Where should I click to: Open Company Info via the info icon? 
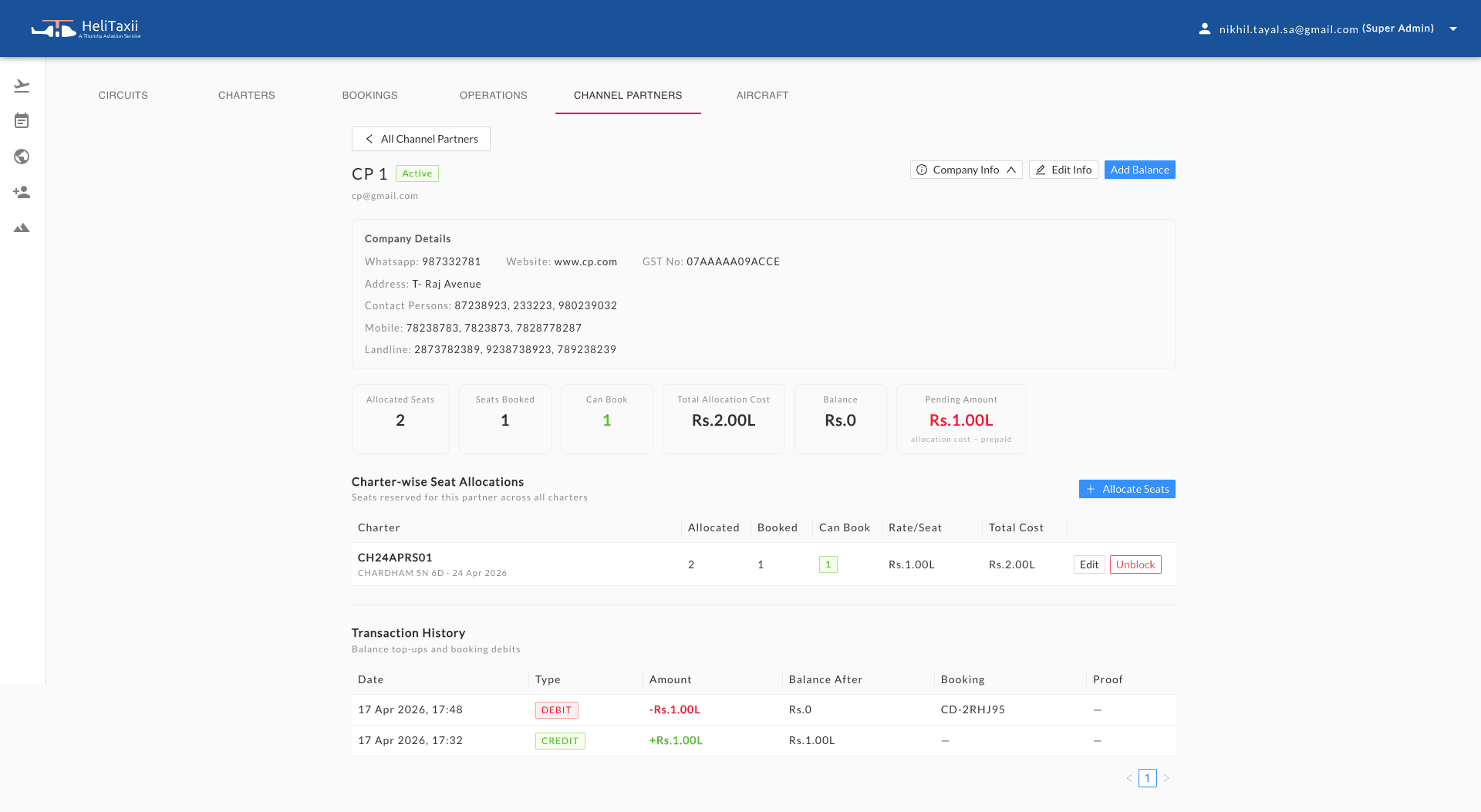pos(923,170)
